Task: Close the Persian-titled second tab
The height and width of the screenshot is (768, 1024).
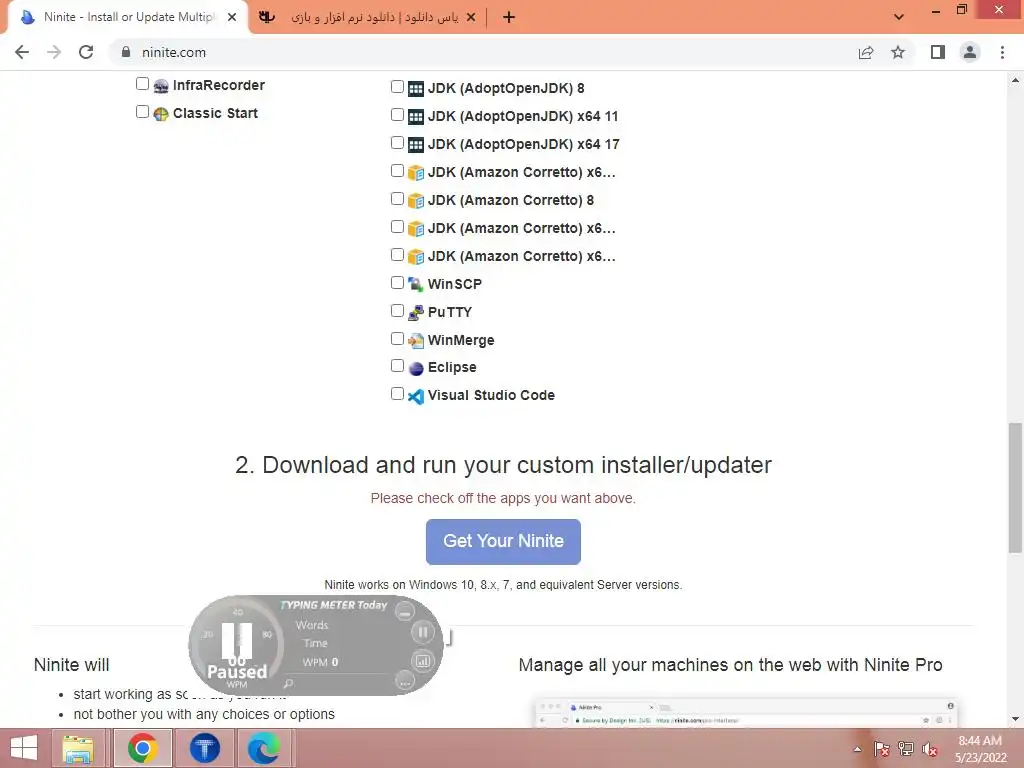Action: (x=471, y=18)
